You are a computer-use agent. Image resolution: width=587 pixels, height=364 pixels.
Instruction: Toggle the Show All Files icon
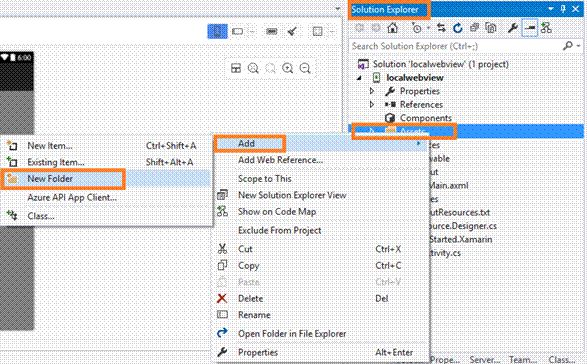tap(491, 28)
